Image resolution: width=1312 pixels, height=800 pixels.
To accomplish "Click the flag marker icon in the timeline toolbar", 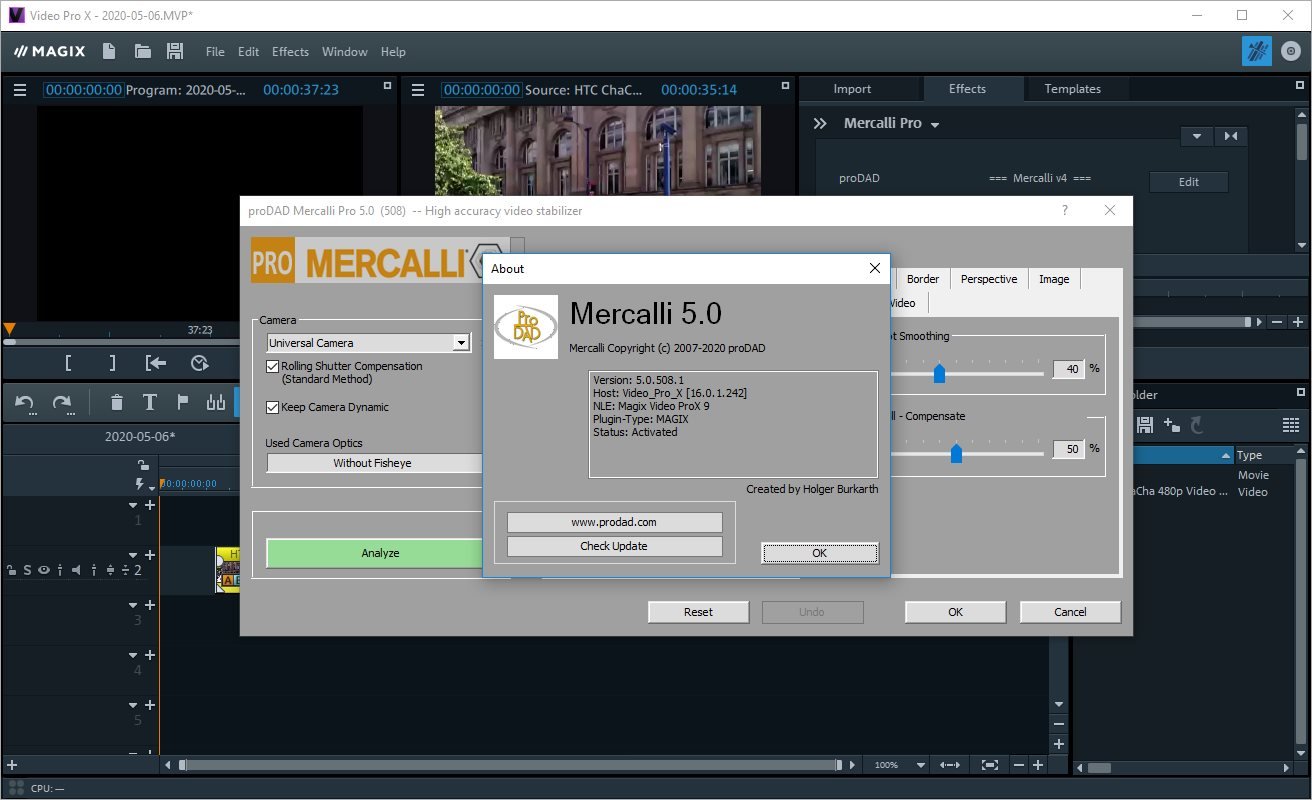I will point(183,402).
